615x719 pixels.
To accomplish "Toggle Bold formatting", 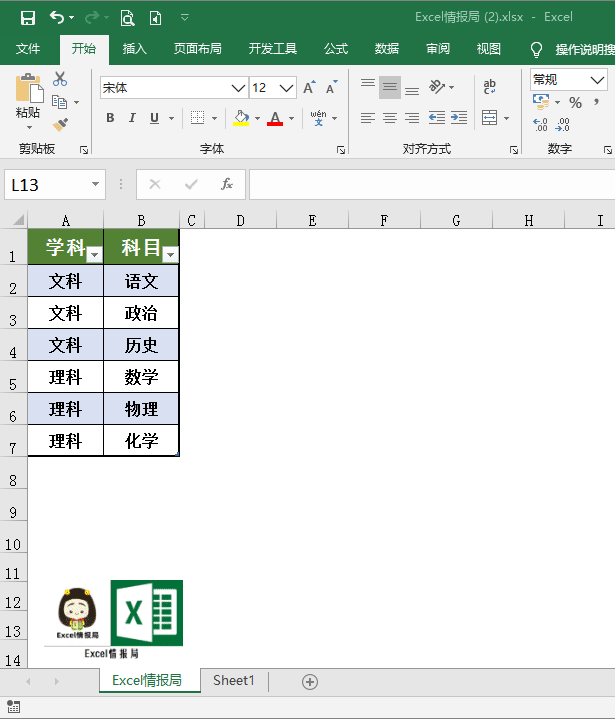I will [x=110, y=118].
